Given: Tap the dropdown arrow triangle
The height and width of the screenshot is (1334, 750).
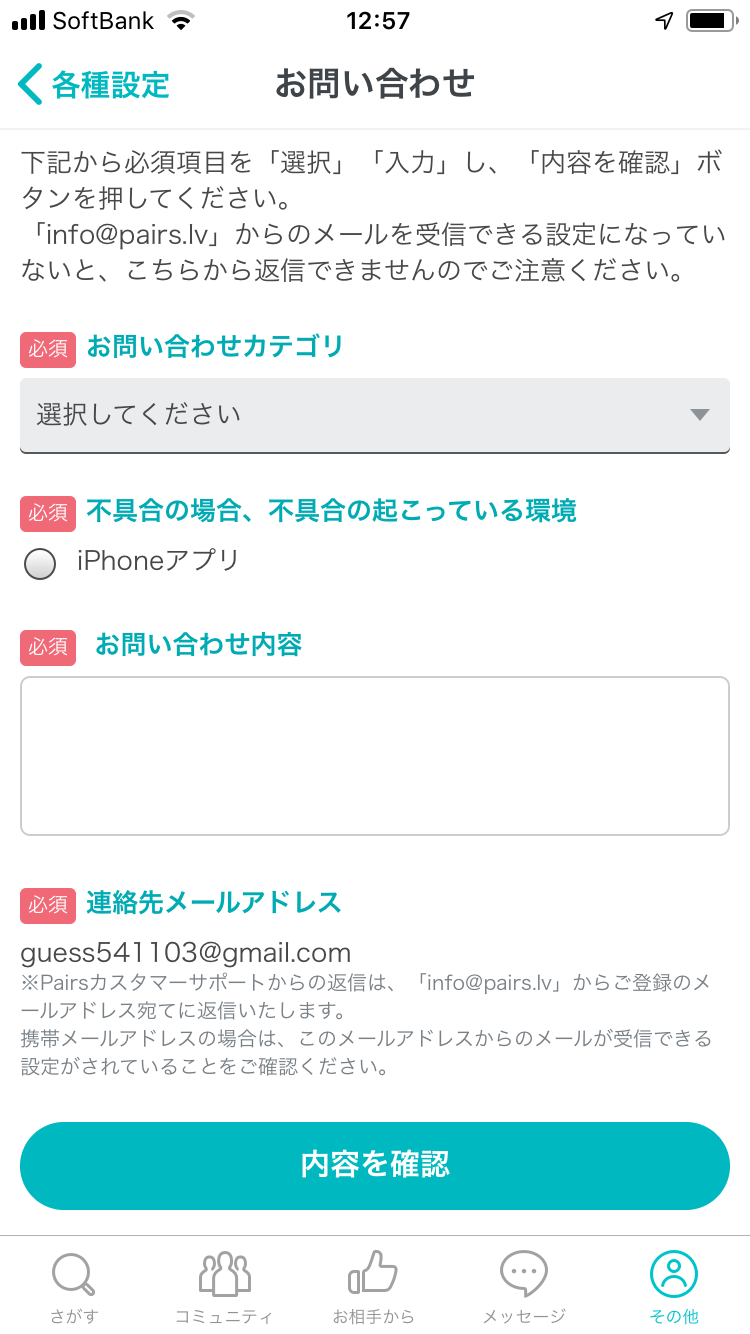Looking at the screenshot, I should 700,415.
